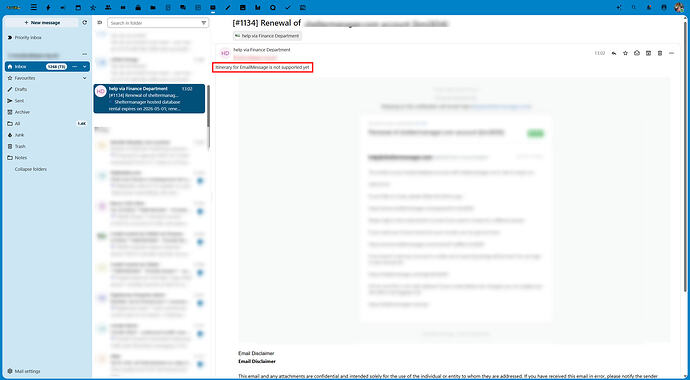Open the unified search magnifier
This screenshot has width=690, height=380.
pyautogui.click(x=634, y=7)
